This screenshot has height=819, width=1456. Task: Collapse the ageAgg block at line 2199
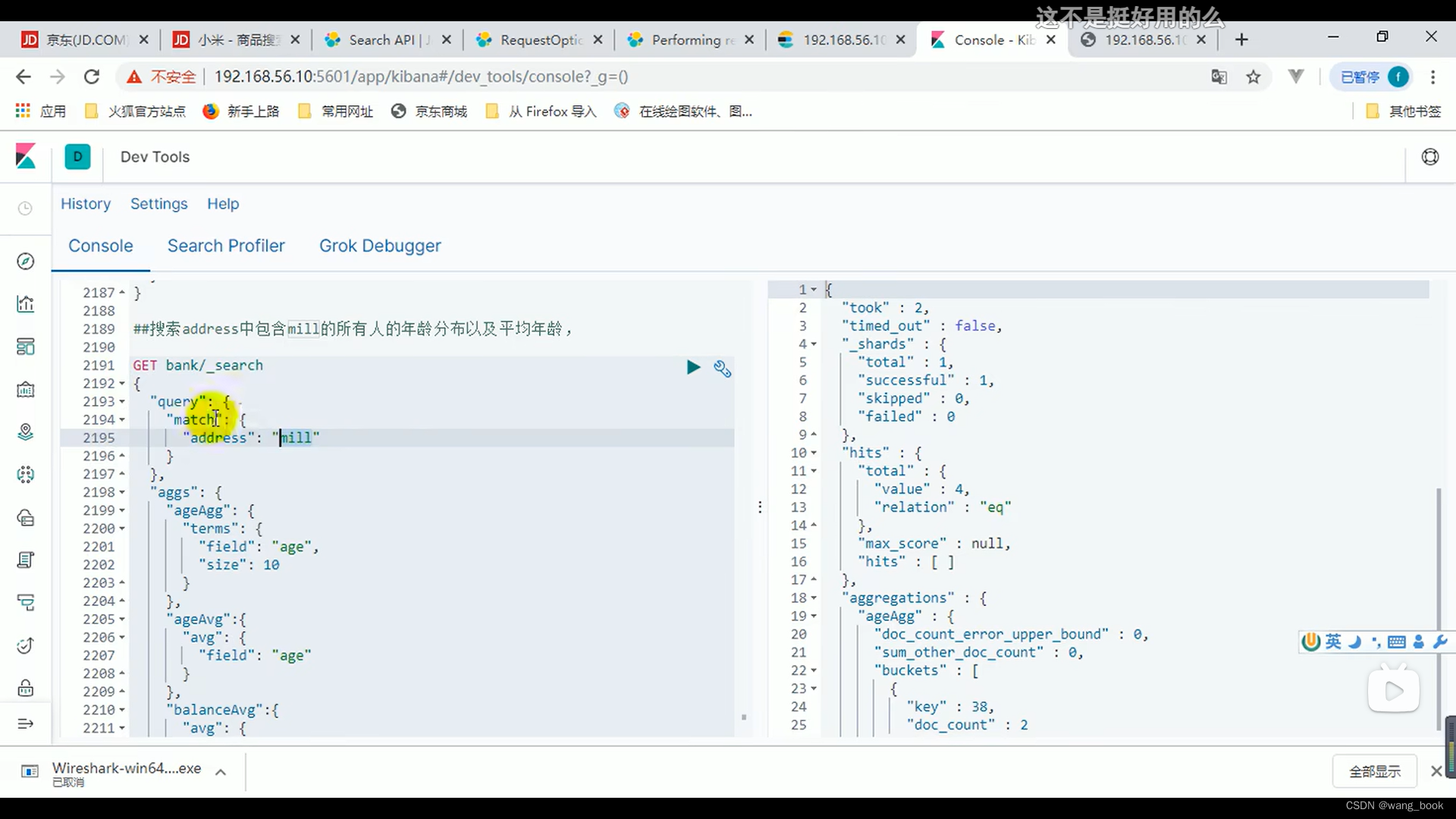(122, 510)
